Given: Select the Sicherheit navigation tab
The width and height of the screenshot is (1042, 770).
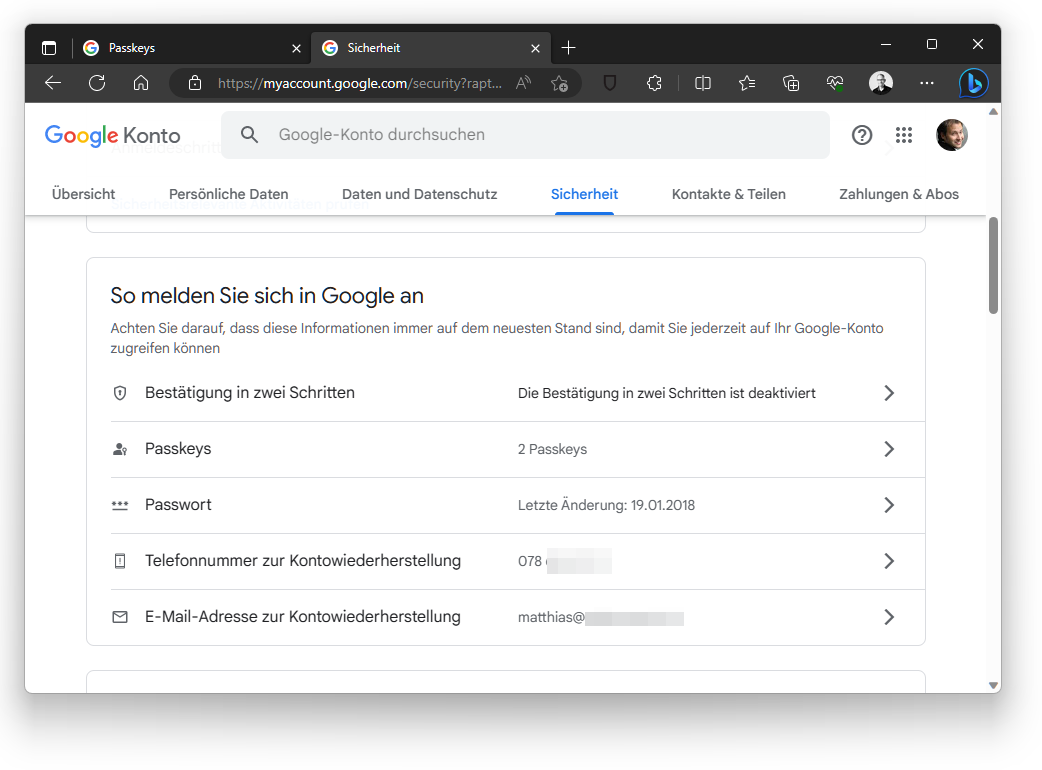Looking at the screenshot, I should click(584, 194).
